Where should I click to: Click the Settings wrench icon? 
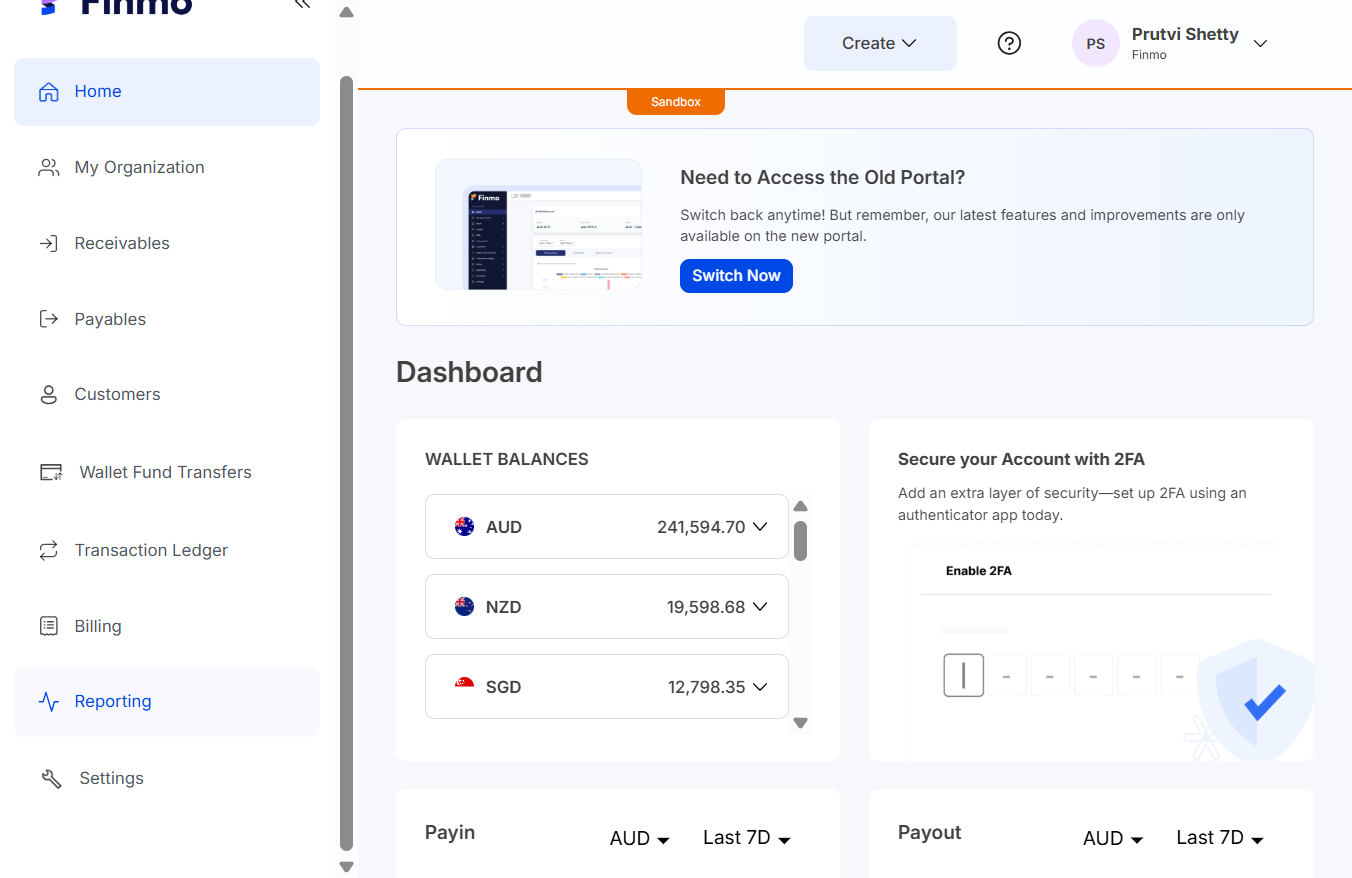(51, 778)
